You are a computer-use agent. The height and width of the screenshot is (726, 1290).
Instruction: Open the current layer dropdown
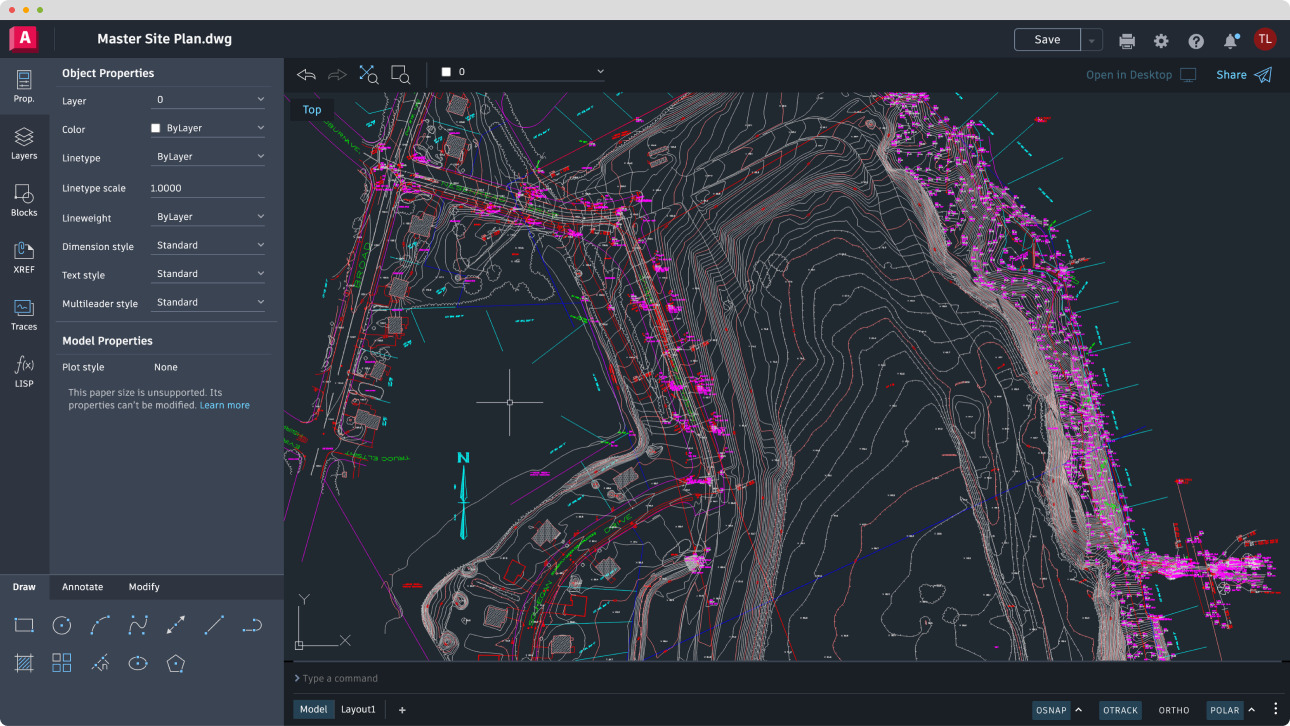pyautogui.click(x=520, y=71)
